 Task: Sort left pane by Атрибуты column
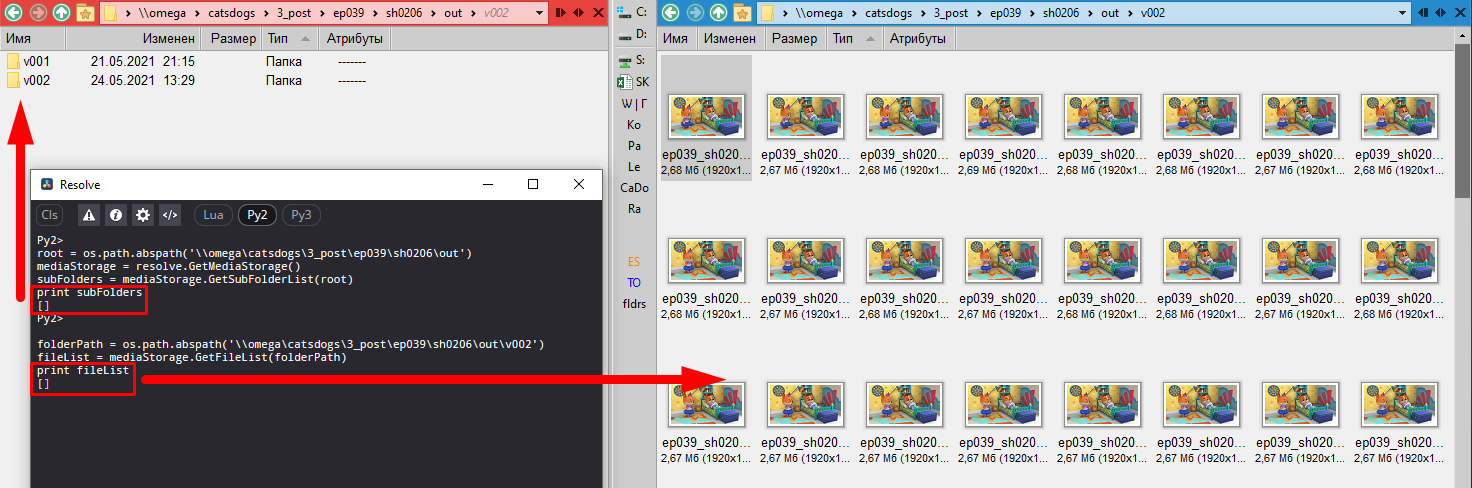(355, 38)
